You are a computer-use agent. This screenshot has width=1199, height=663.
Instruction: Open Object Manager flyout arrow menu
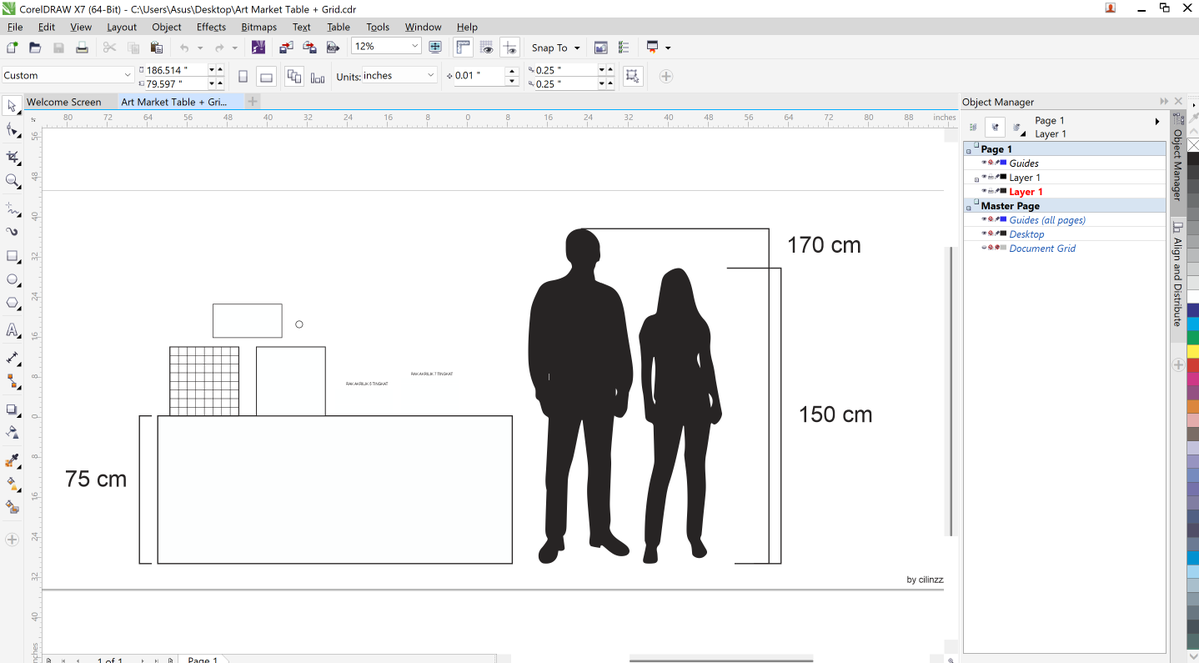point(1157,121)
